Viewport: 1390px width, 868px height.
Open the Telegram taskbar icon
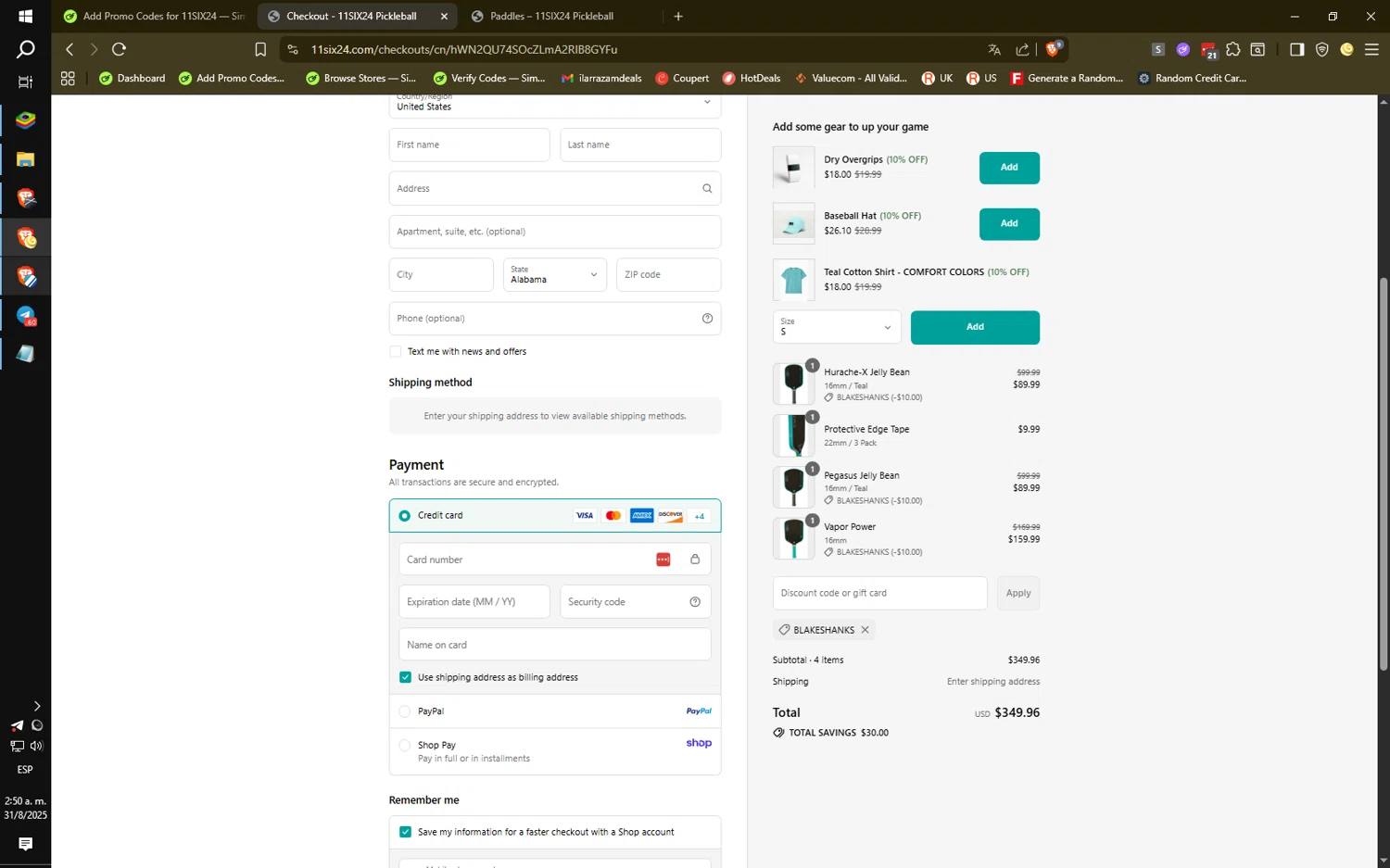point(25,316)
